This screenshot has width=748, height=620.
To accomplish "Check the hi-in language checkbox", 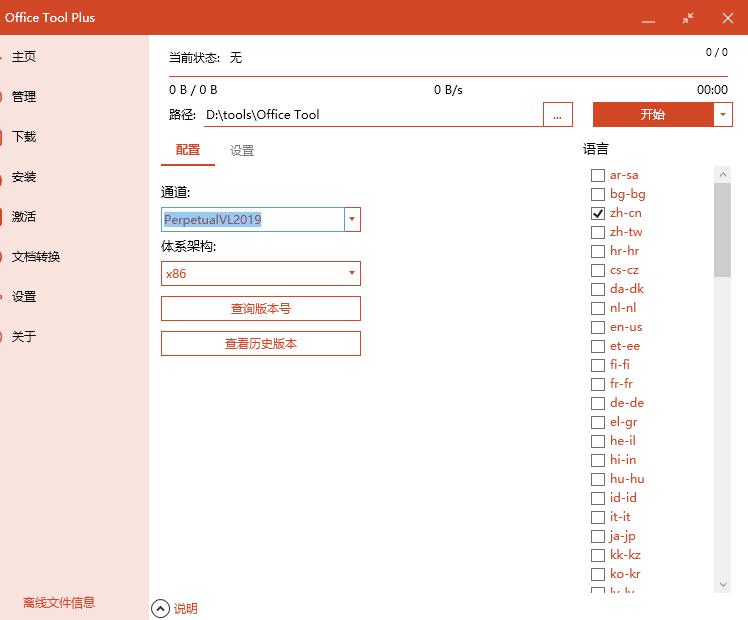I will [598, 460].
